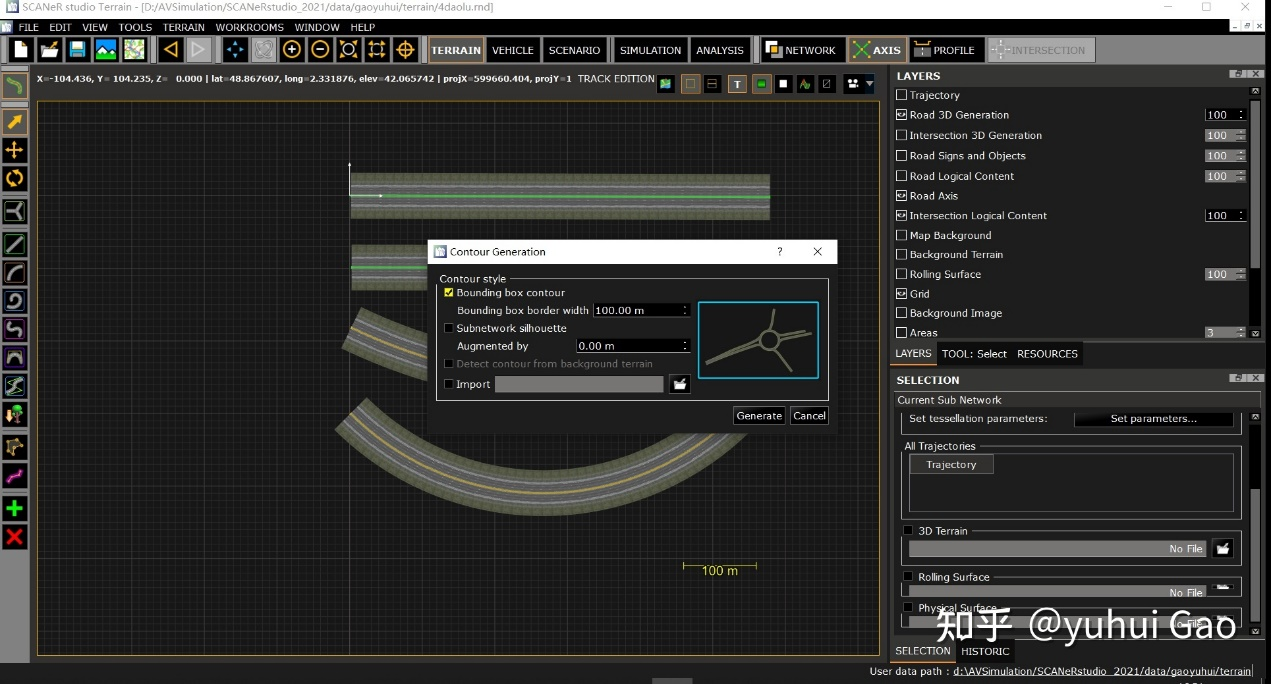Image resolution: width=1271 pixels, height=684 pixels.
Task: Click stepper arrows on Bounding box border width
Action: click(x=686, y=310)
